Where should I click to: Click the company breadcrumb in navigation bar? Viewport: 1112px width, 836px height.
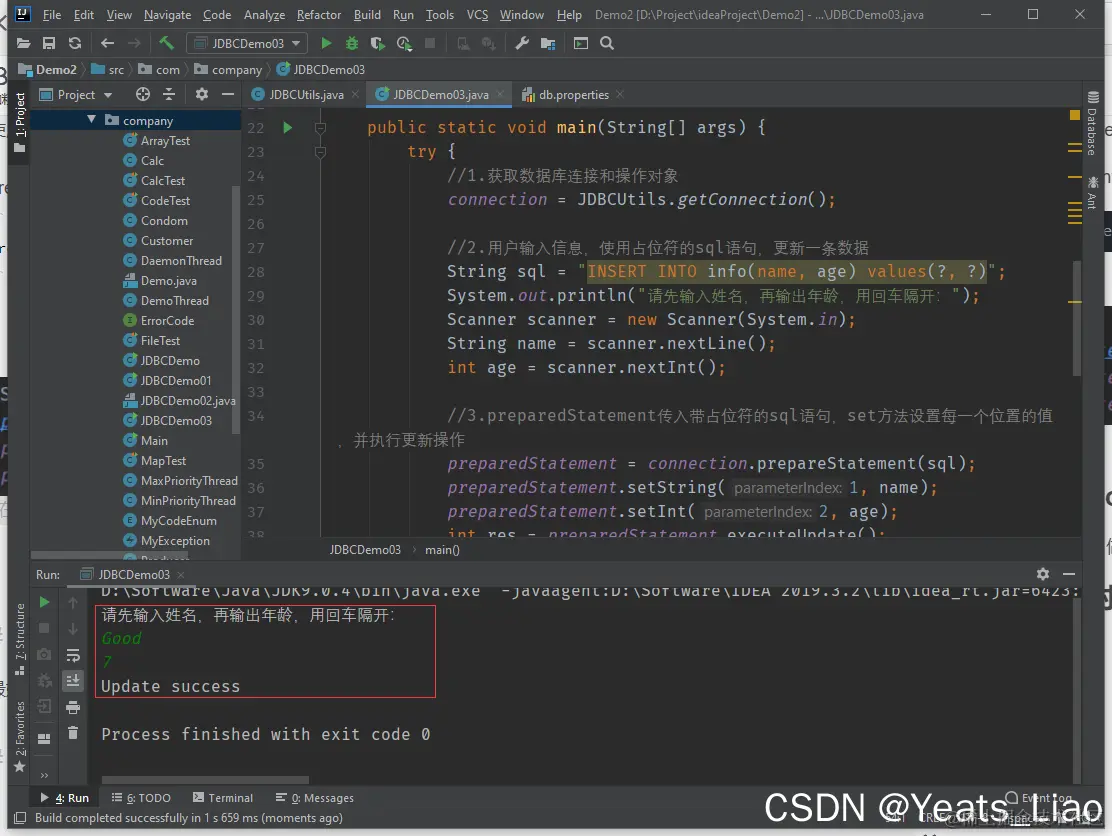point(228,69)
